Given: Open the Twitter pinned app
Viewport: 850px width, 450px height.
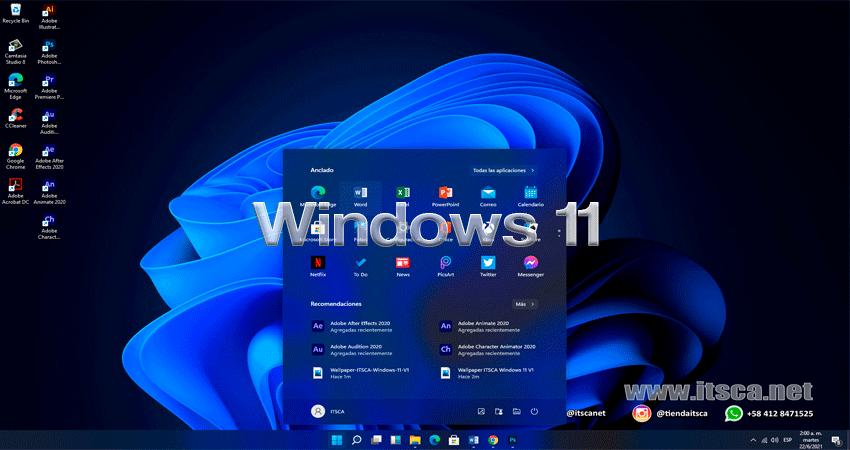Looking at the screenshot, I should 488,264.
